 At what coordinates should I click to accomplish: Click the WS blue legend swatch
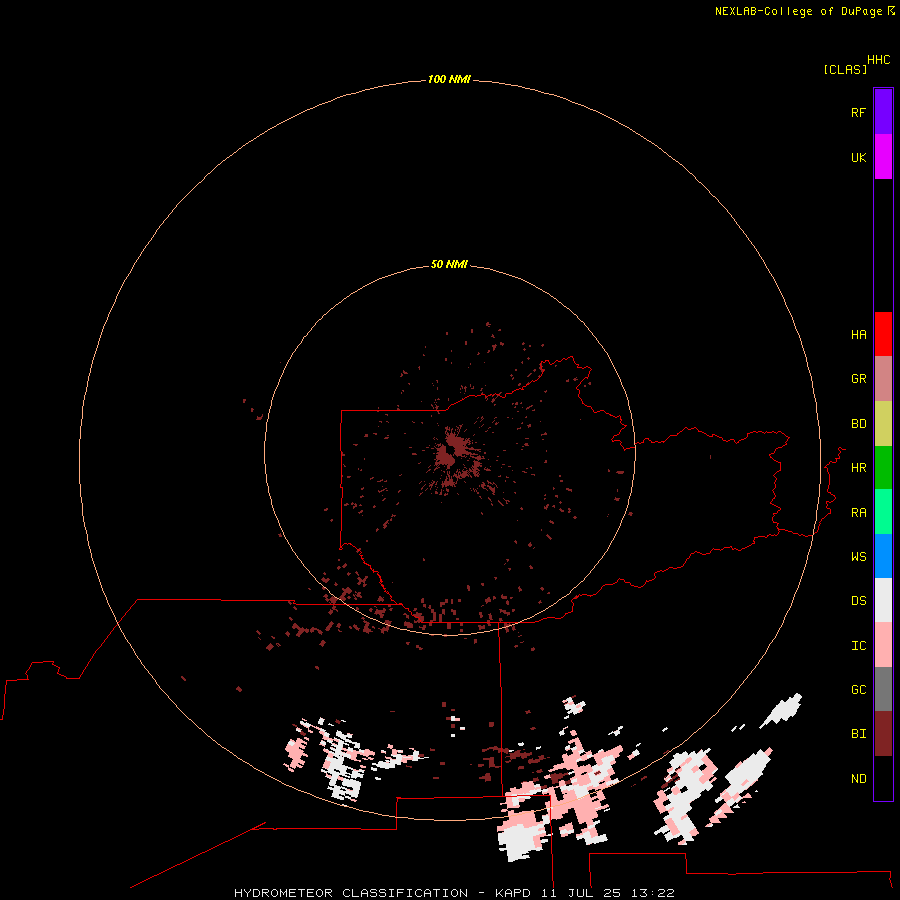click(883, 556)
